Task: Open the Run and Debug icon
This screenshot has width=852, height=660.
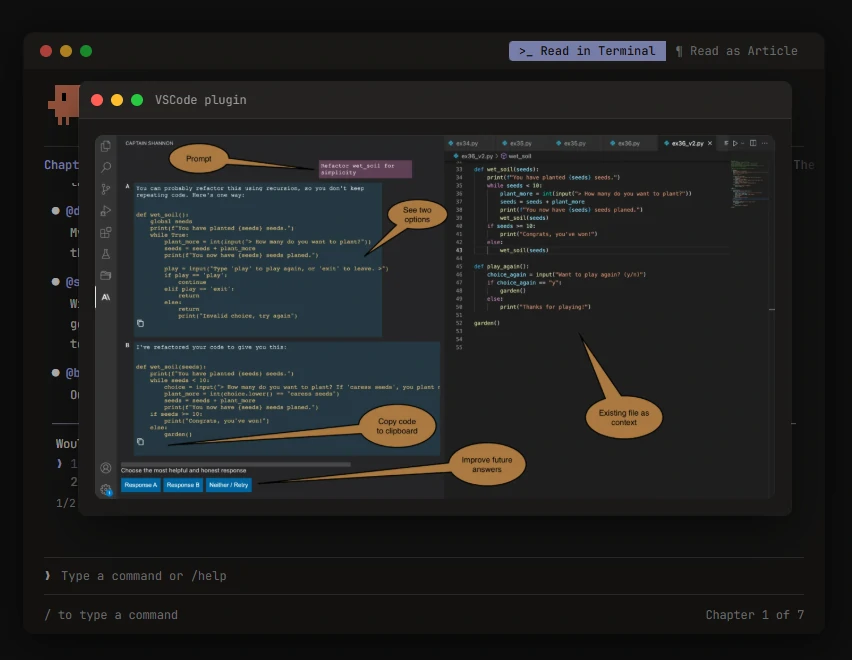Action: pos(106,211)
